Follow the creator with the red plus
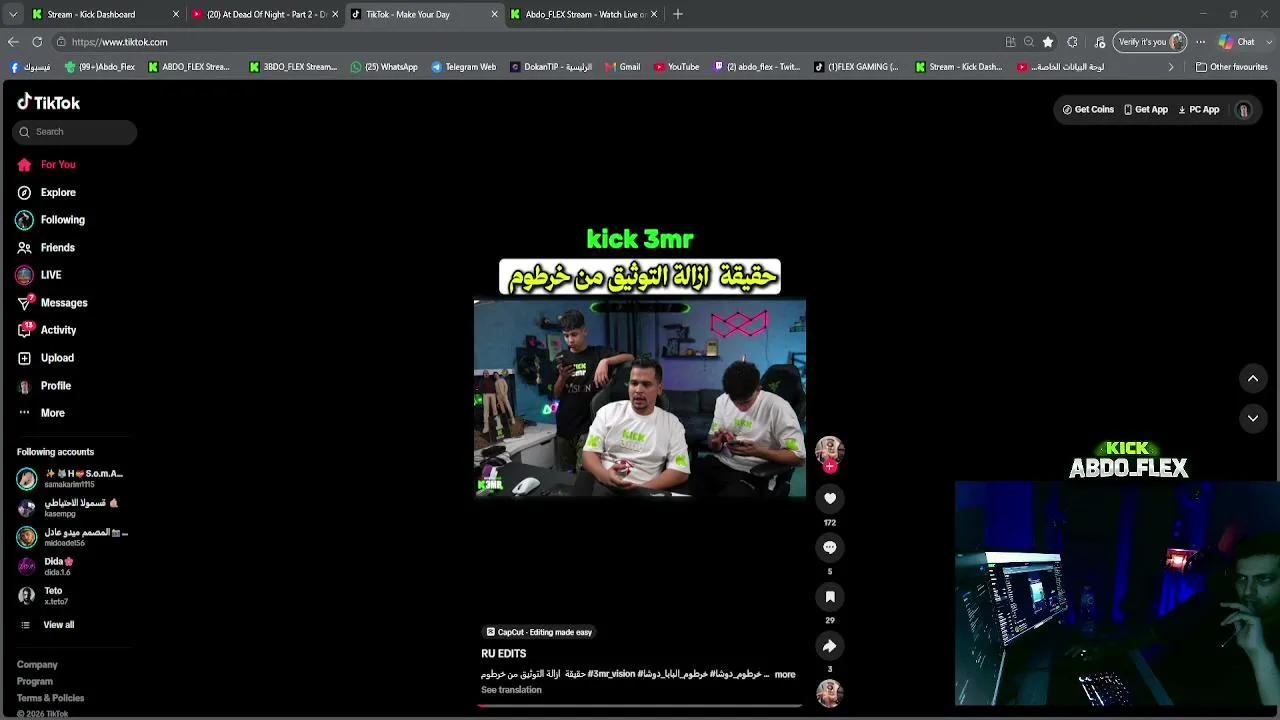1280x720 pixels. 829,466
